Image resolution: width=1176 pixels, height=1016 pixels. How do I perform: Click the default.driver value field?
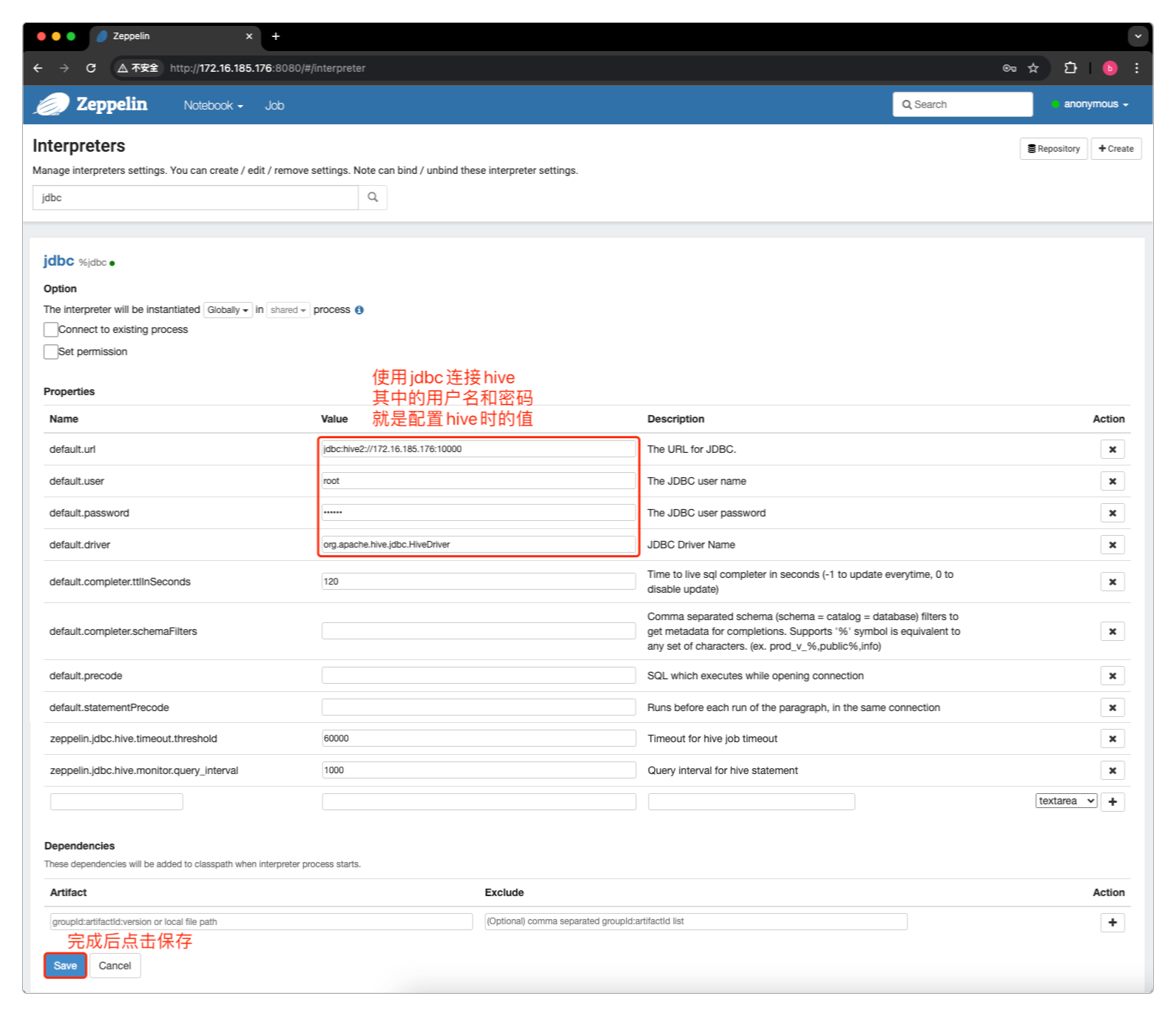(x=479, y=545)
